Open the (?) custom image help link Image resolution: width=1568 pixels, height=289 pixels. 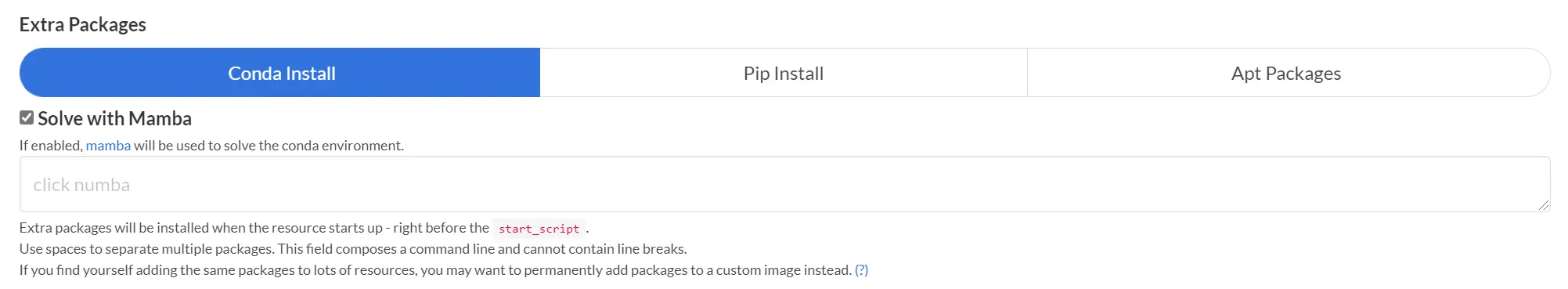(862, 270)
